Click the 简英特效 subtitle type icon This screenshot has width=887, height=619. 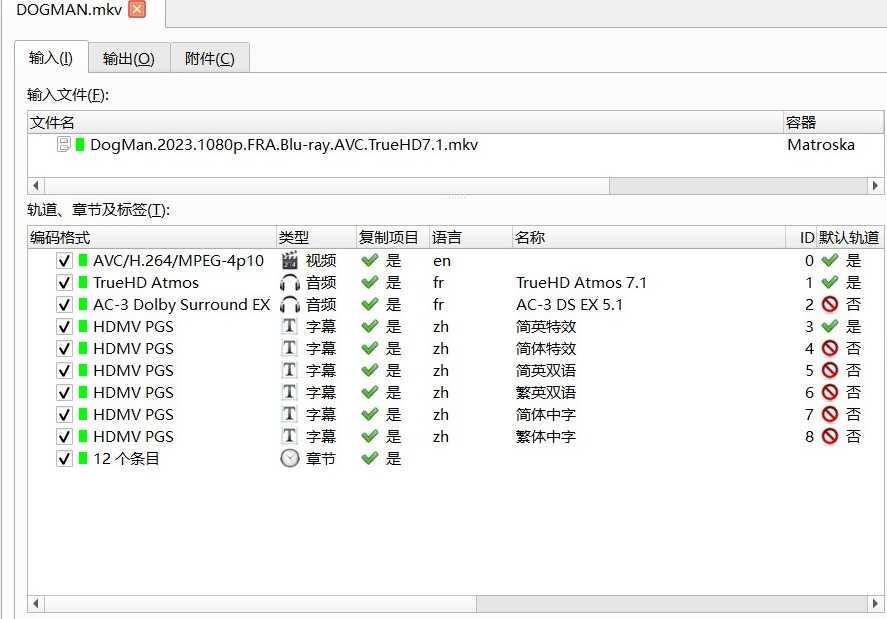pos(290,327)
